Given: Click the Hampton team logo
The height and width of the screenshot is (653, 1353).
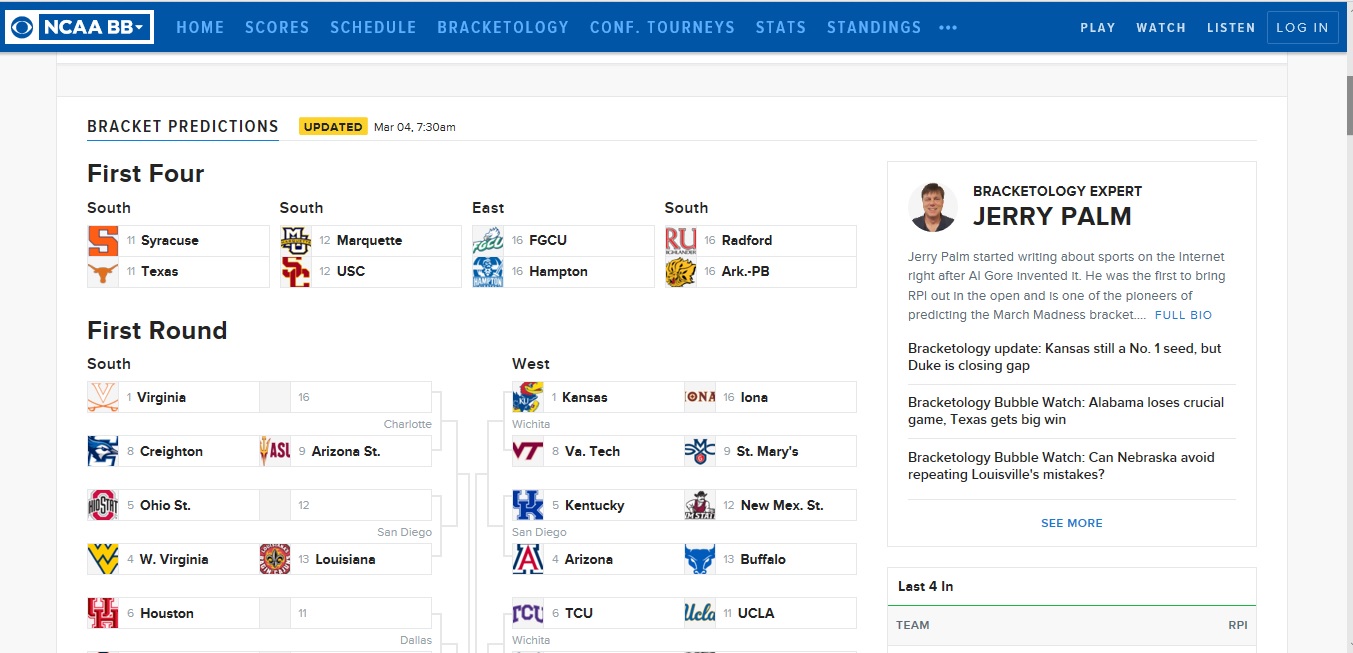Looking at the screenshot, I should (x=487, y=271).
